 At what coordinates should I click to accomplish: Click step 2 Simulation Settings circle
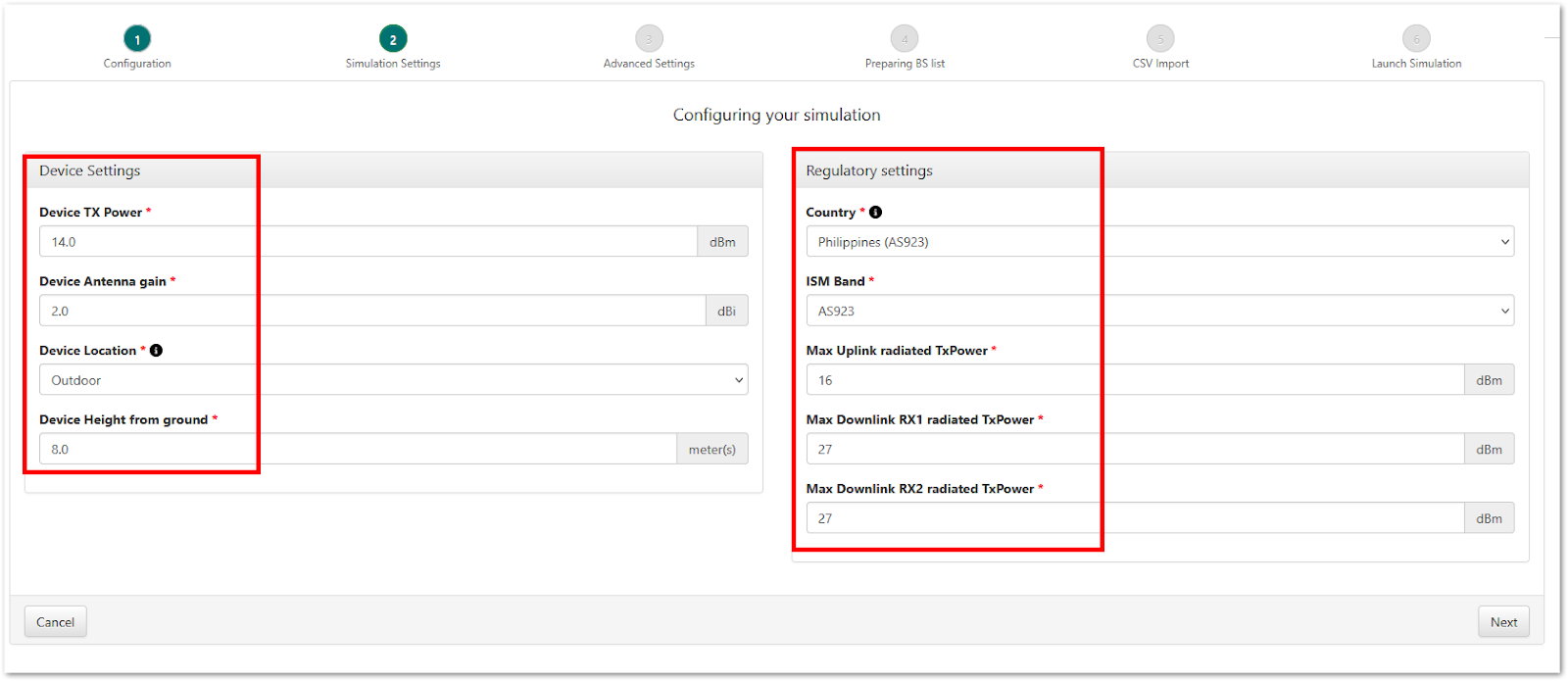pos(393,39)
